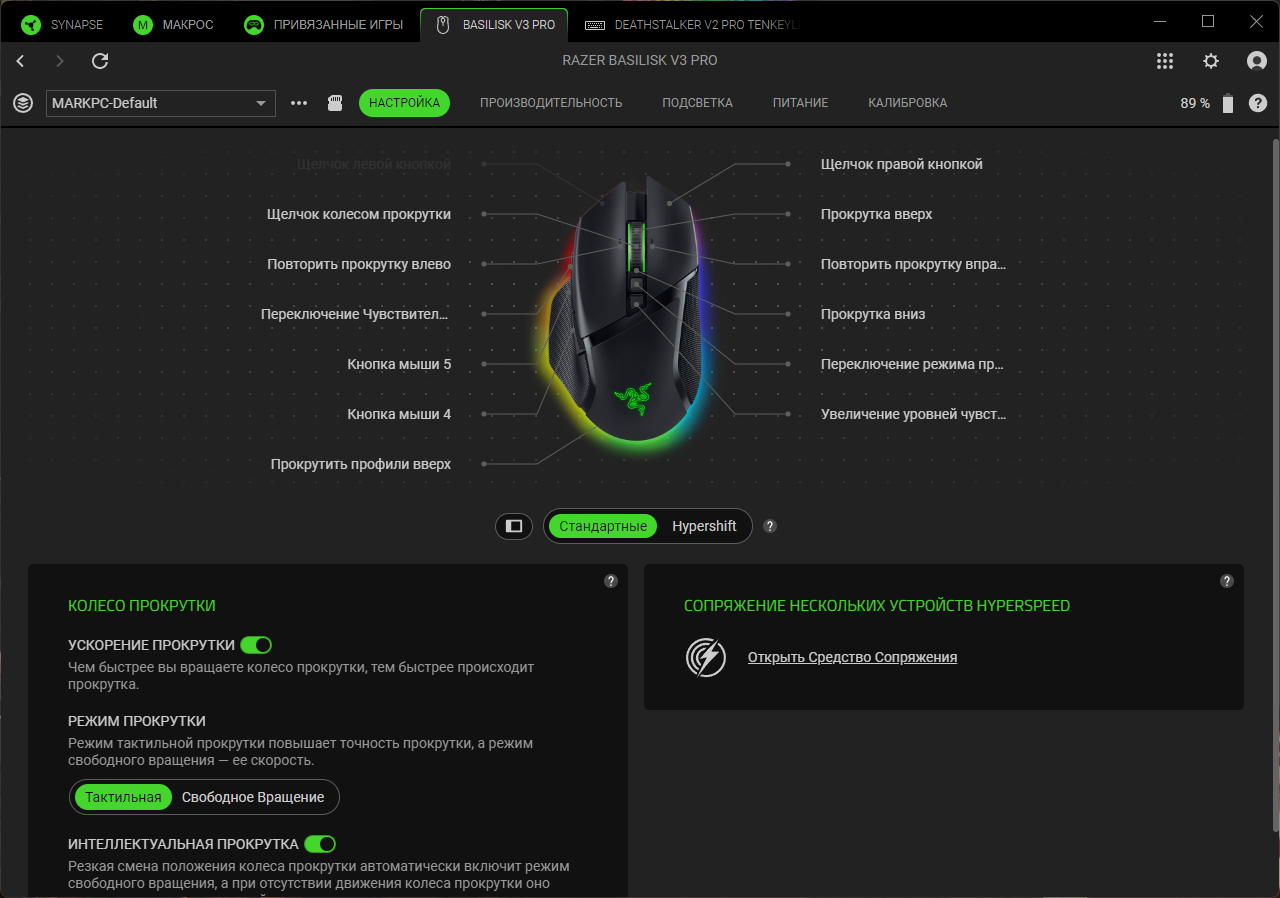This screenshot has width=1280, height=898.
Task: Open the ПОДСВЕТКА section
Action: 697,103
